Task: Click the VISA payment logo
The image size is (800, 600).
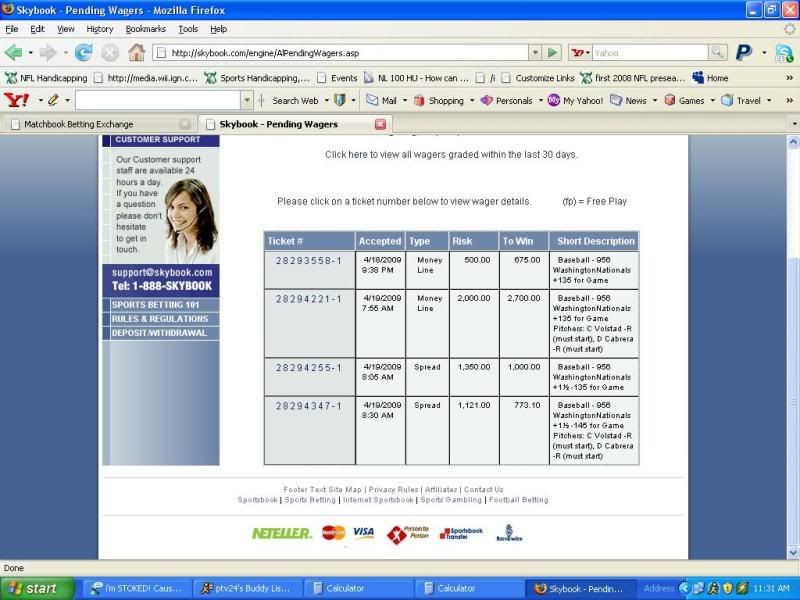Action: (363, 533)
